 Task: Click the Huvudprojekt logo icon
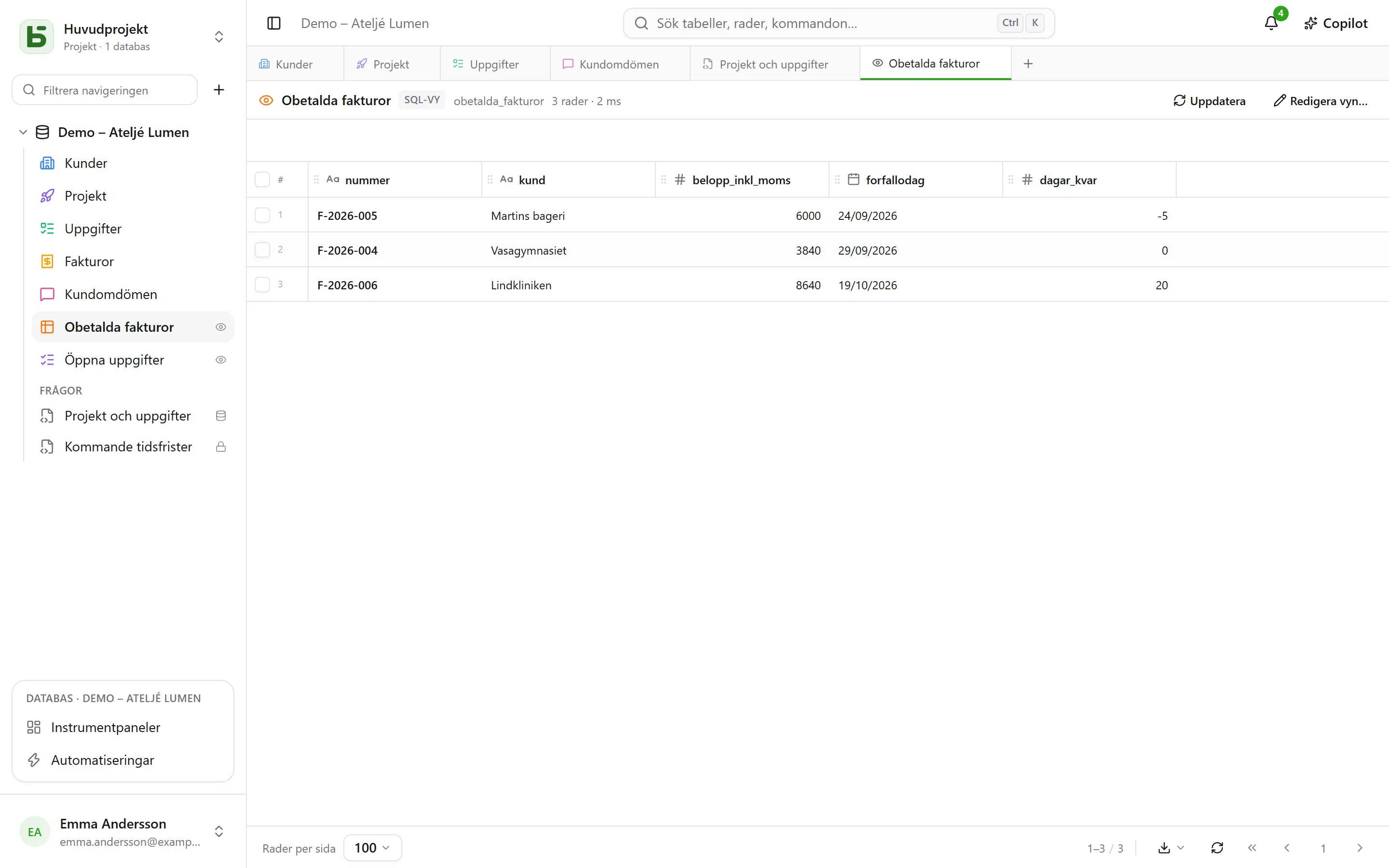[x=36, y=37]
